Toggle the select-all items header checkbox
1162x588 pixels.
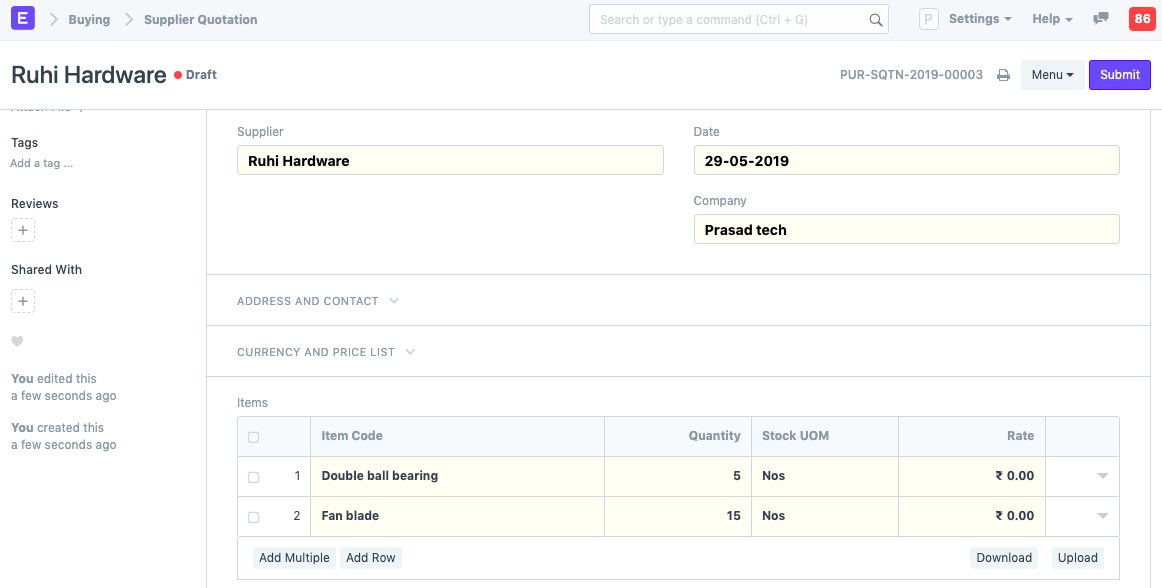point(253,437)
